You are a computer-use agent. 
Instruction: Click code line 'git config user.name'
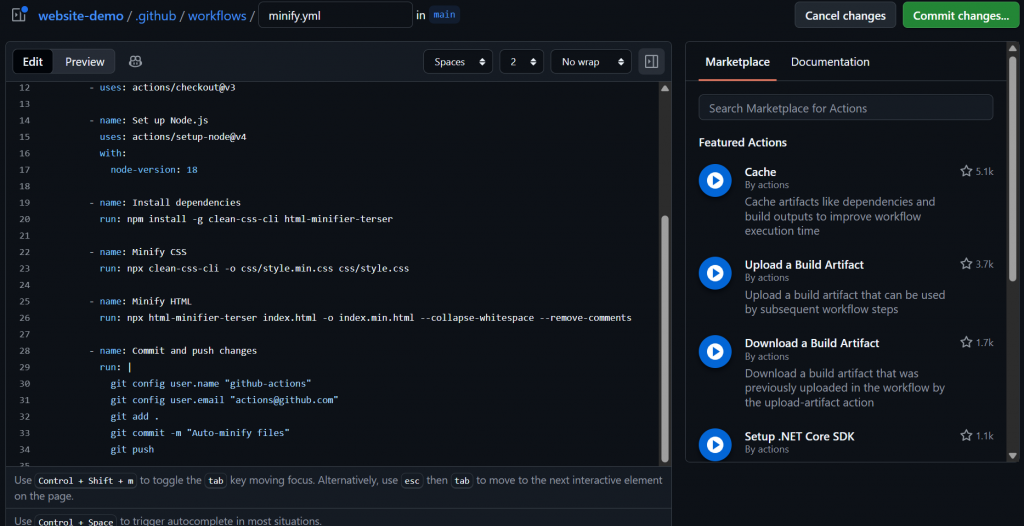coord(211,383)
